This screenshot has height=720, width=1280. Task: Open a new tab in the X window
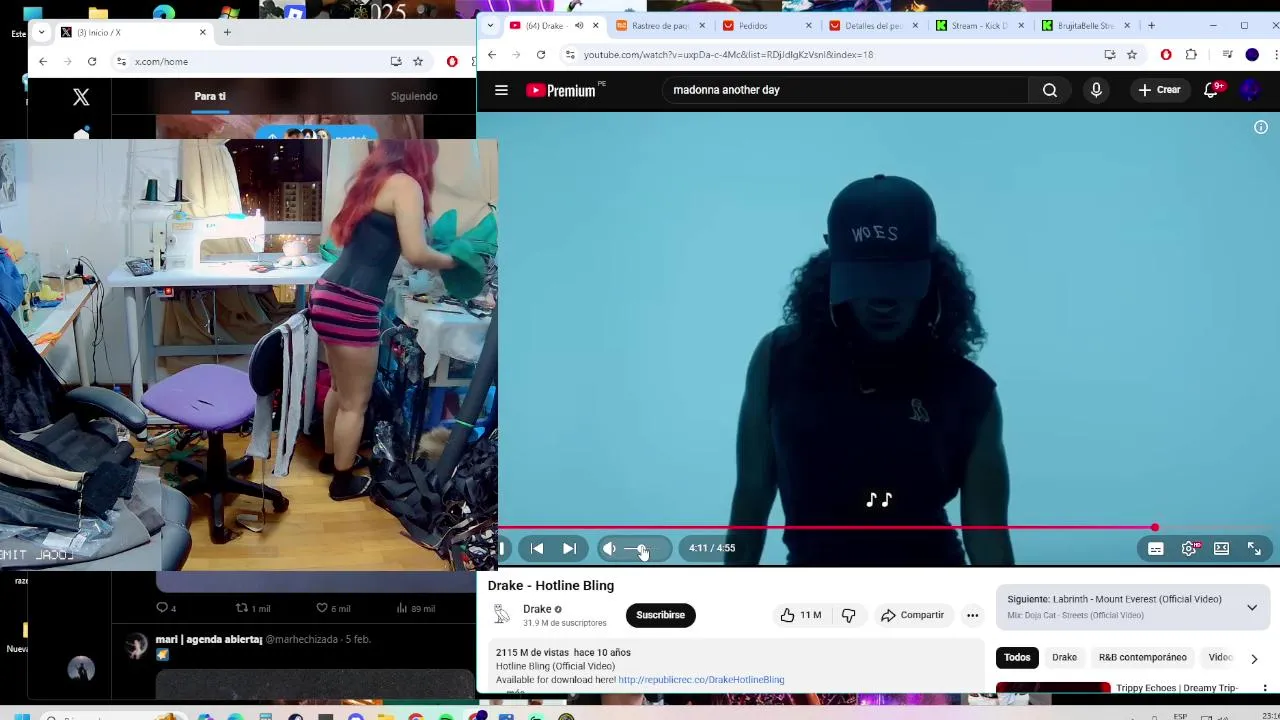tap(227, 32)
